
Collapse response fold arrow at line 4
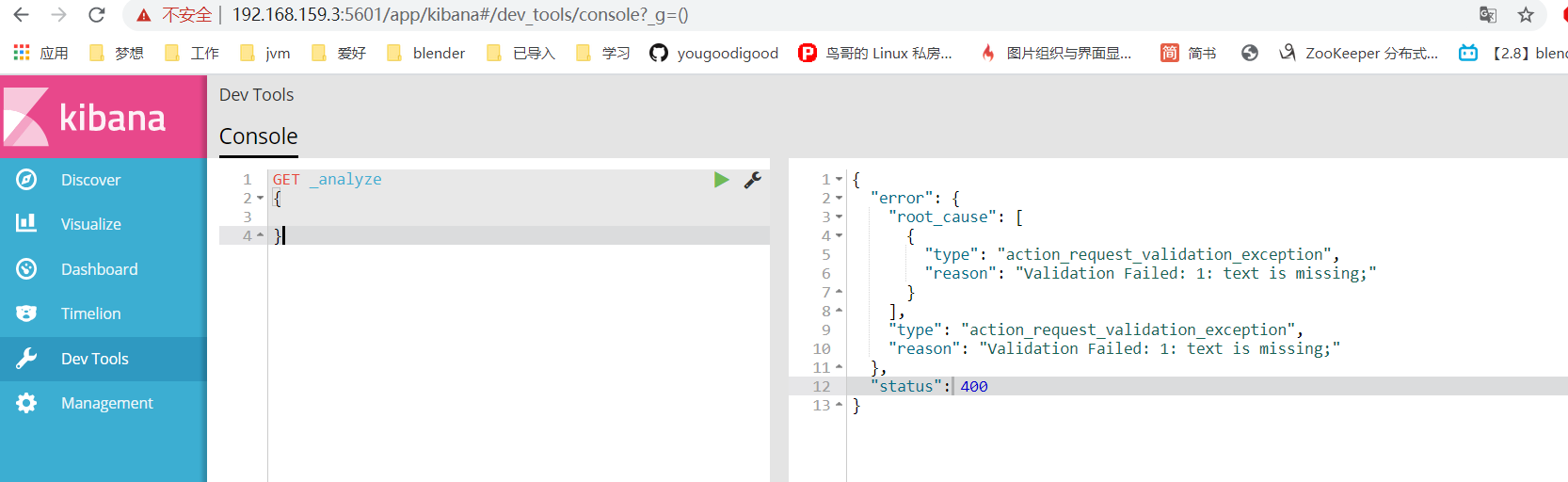[x=839, y=236]
